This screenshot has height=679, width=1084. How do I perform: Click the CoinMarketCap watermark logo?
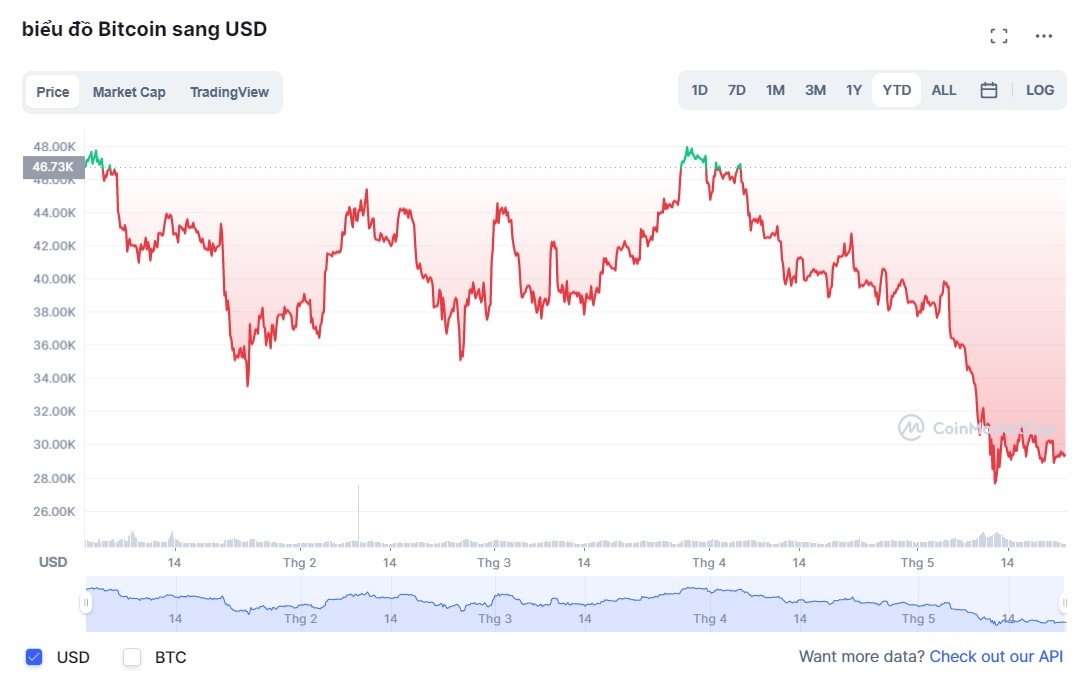tap(911, 428)
